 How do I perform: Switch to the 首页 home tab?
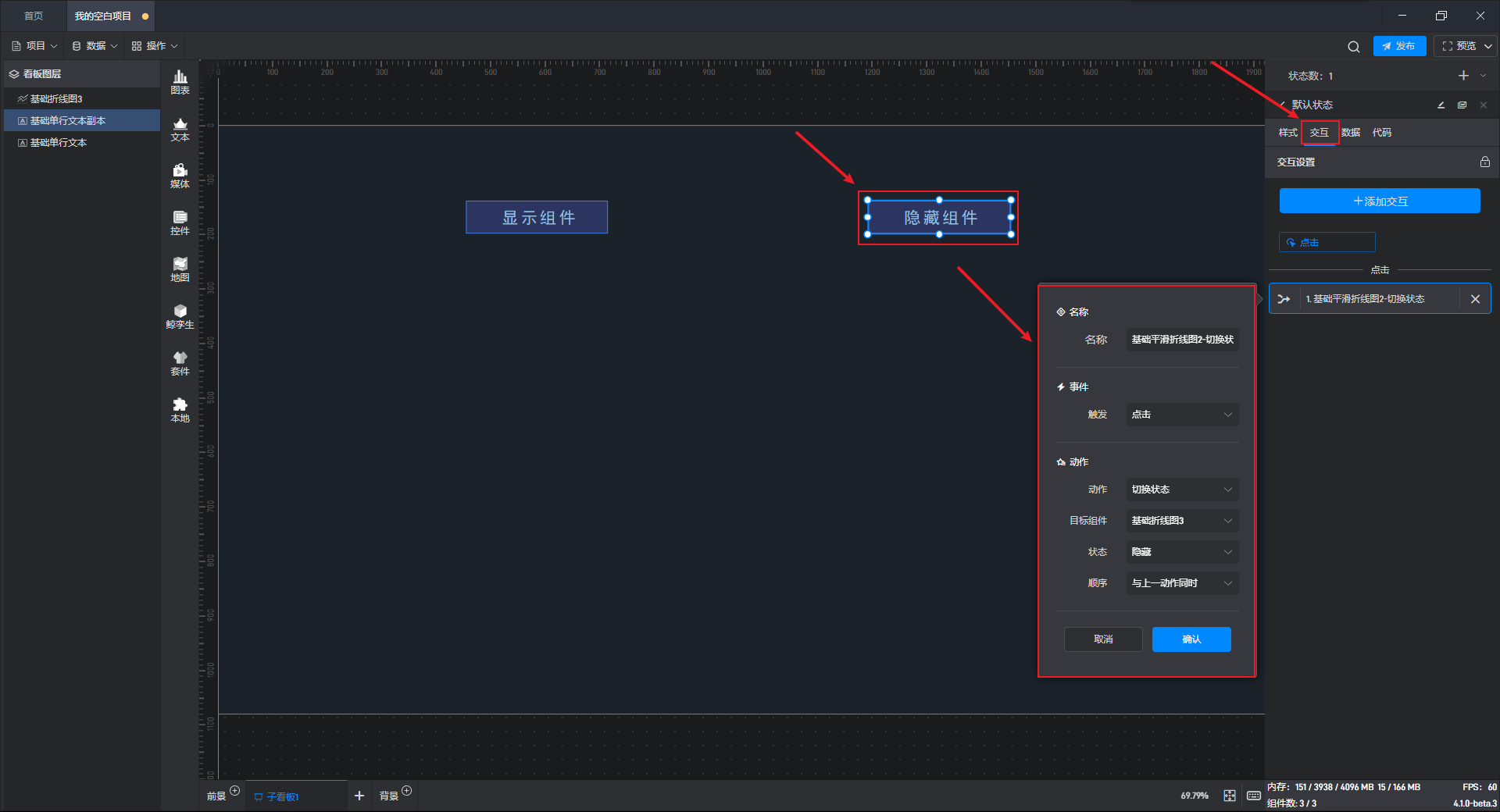[34, 16]
